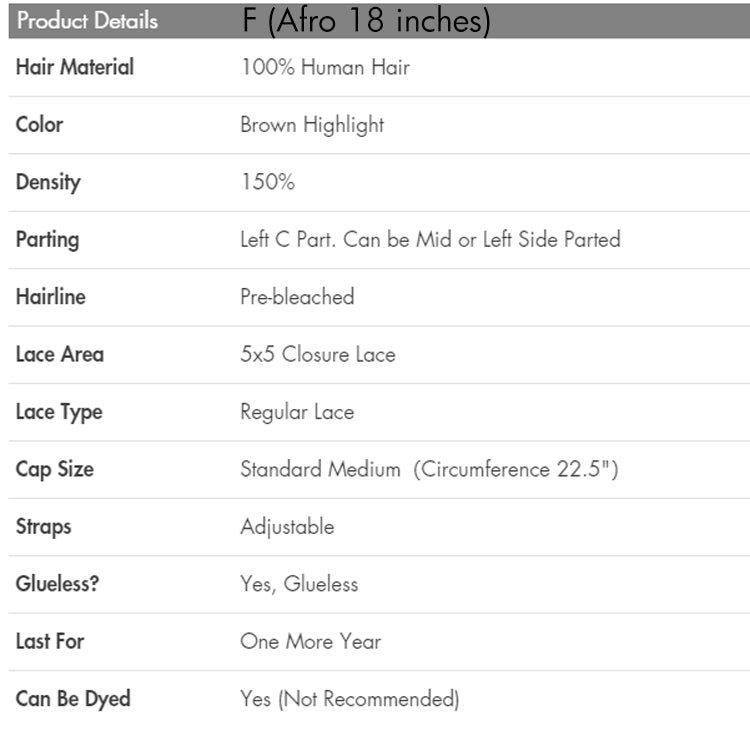The image size is (750, 750).
Task: Click the Hair Material row label
Action: tap(75, 67)
